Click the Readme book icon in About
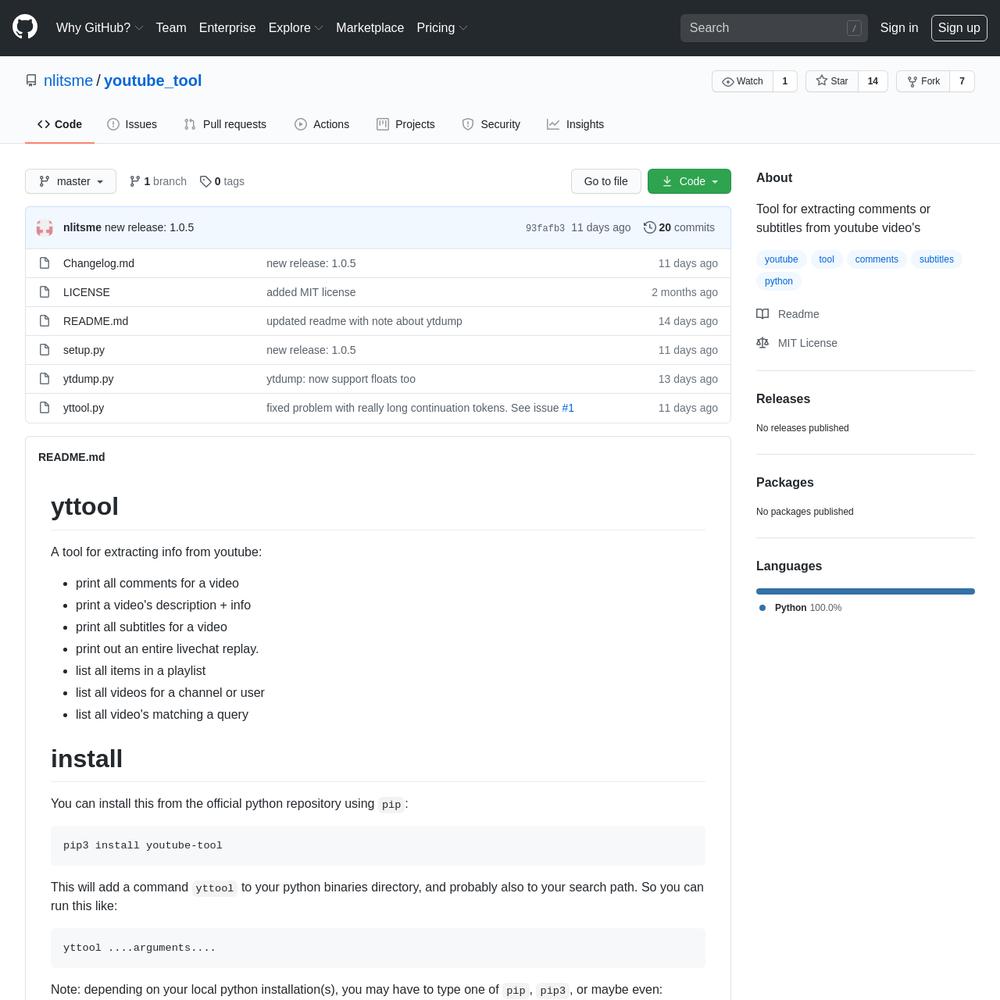This screenshot has height=1000, width=1000. [762, 314]
